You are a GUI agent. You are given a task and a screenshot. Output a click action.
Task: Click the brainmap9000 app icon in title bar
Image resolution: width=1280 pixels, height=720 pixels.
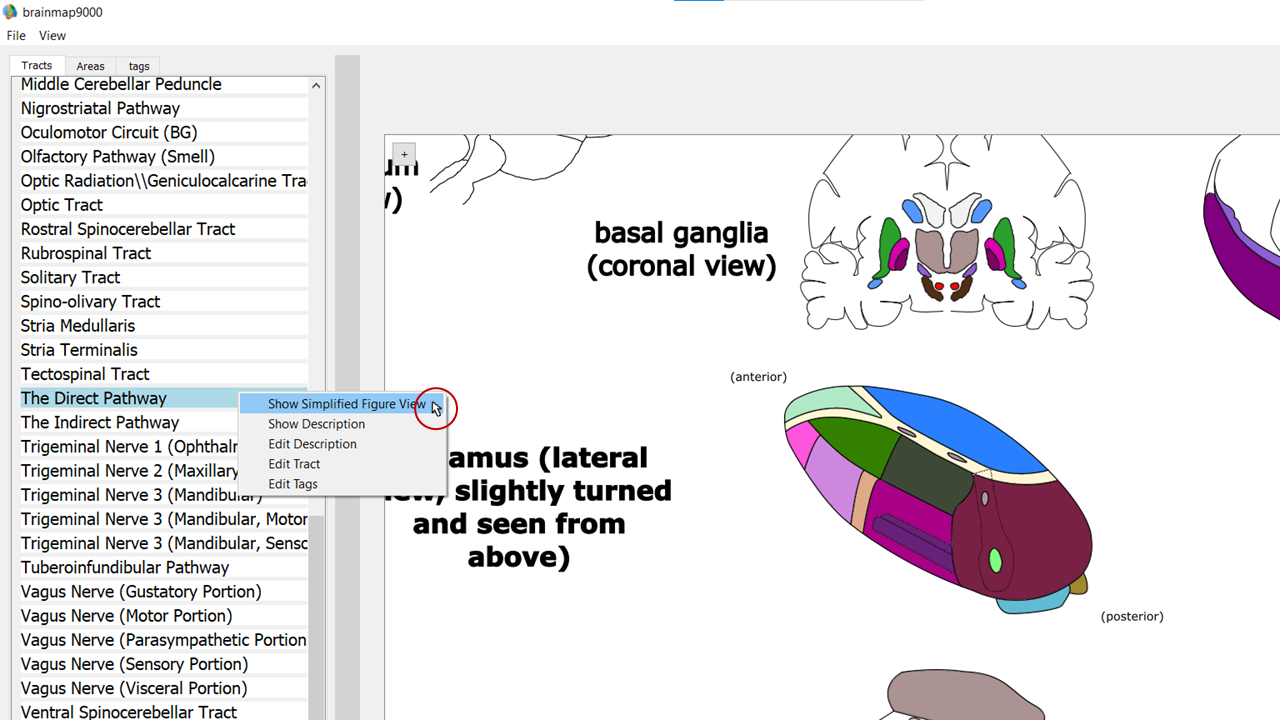coord(11,12)
